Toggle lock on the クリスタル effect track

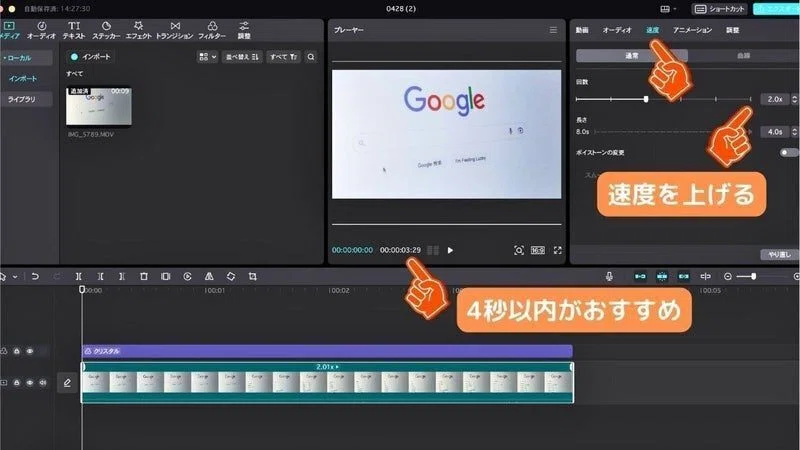coord(17,351)
